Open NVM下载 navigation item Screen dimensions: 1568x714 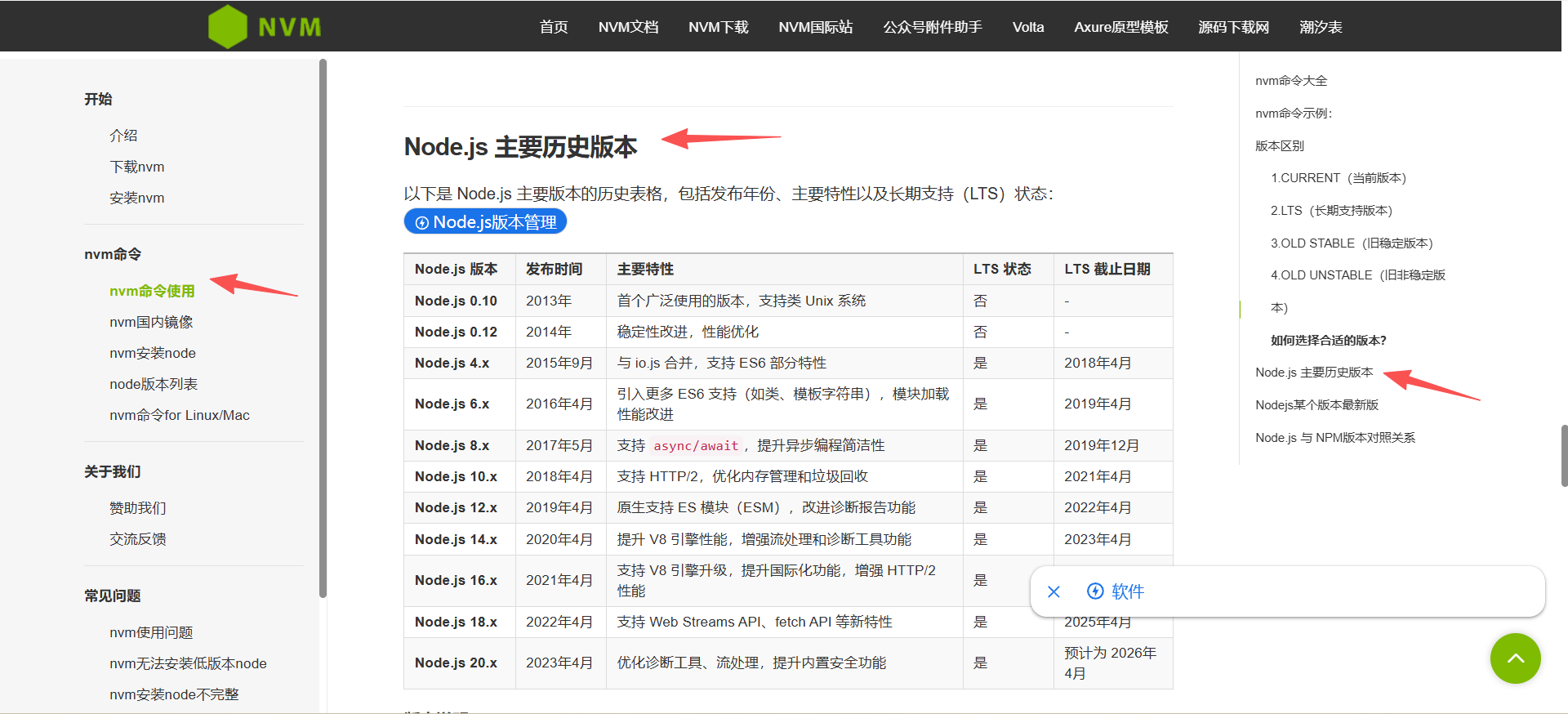pyautogui.click(x=718, y=27)
